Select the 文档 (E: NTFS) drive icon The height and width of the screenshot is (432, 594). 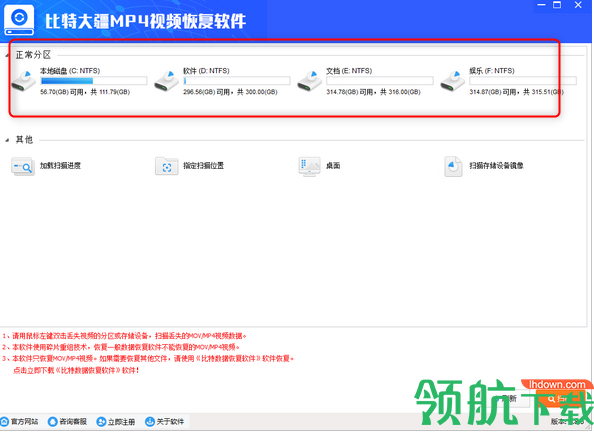[310, 81]
